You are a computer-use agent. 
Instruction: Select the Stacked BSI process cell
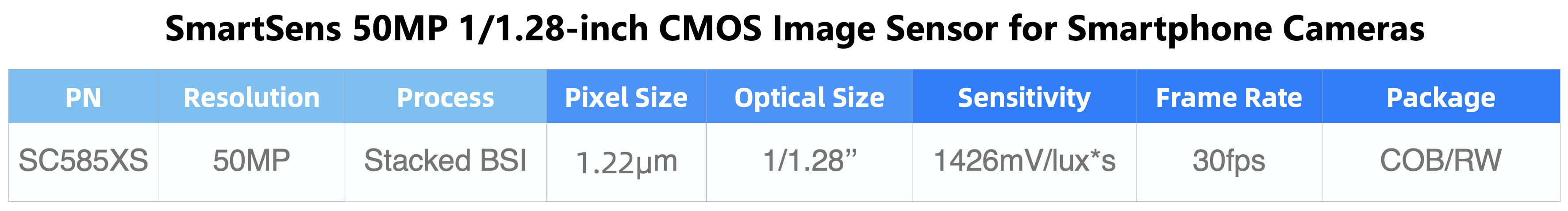click(x=445, y=161)
